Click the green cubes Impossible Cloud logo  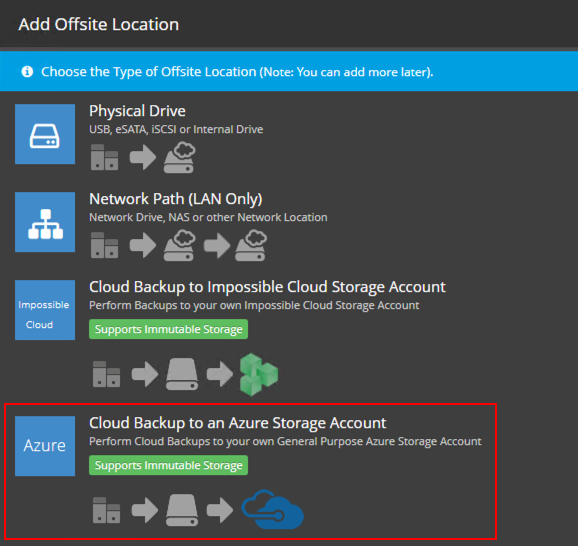coord(259,374)
